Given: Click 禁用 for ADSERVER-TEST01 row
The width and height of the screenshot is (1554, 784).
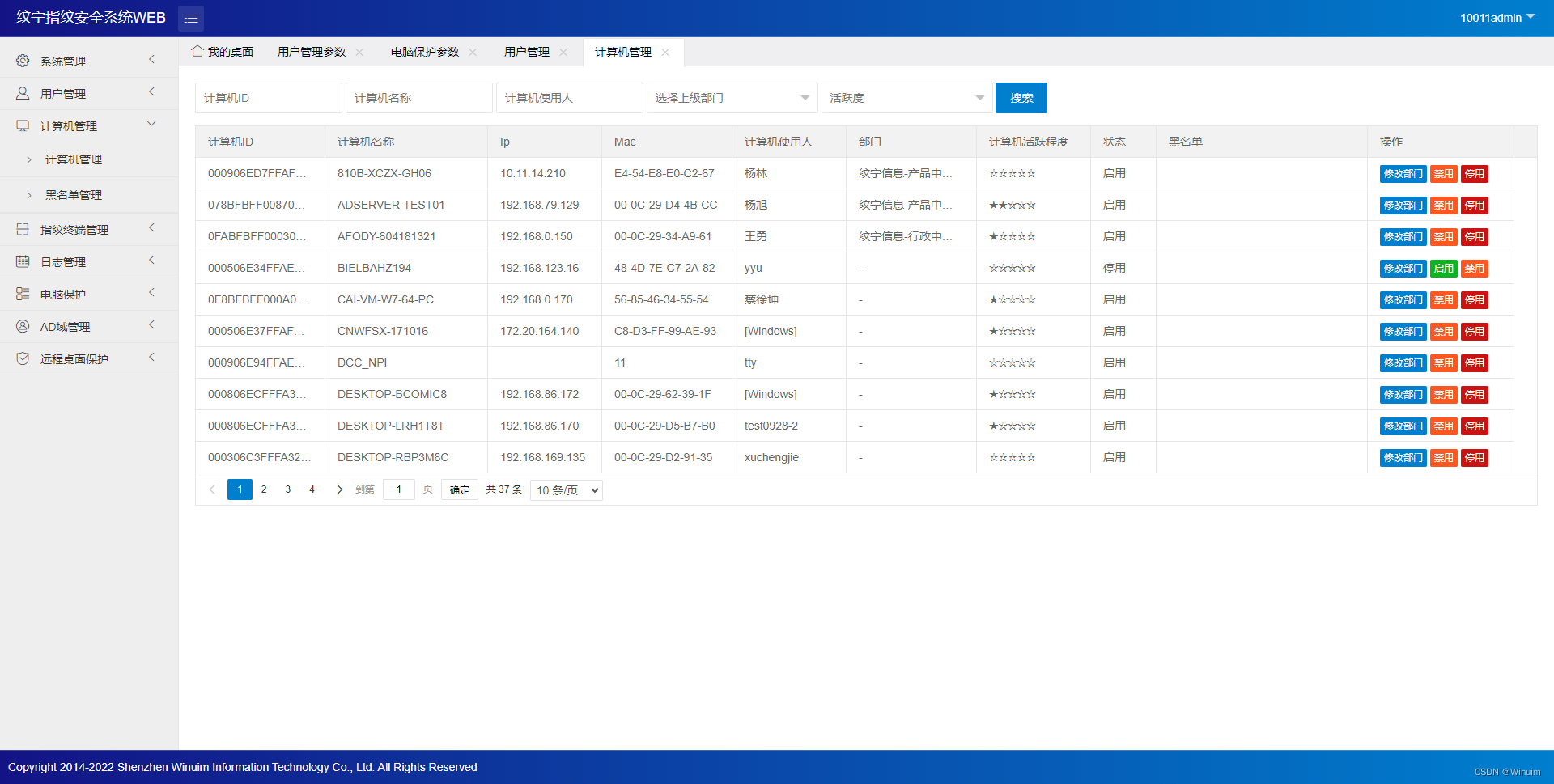Looking at the screenshot, I should pyautogui.click(x=1444, y=206).
